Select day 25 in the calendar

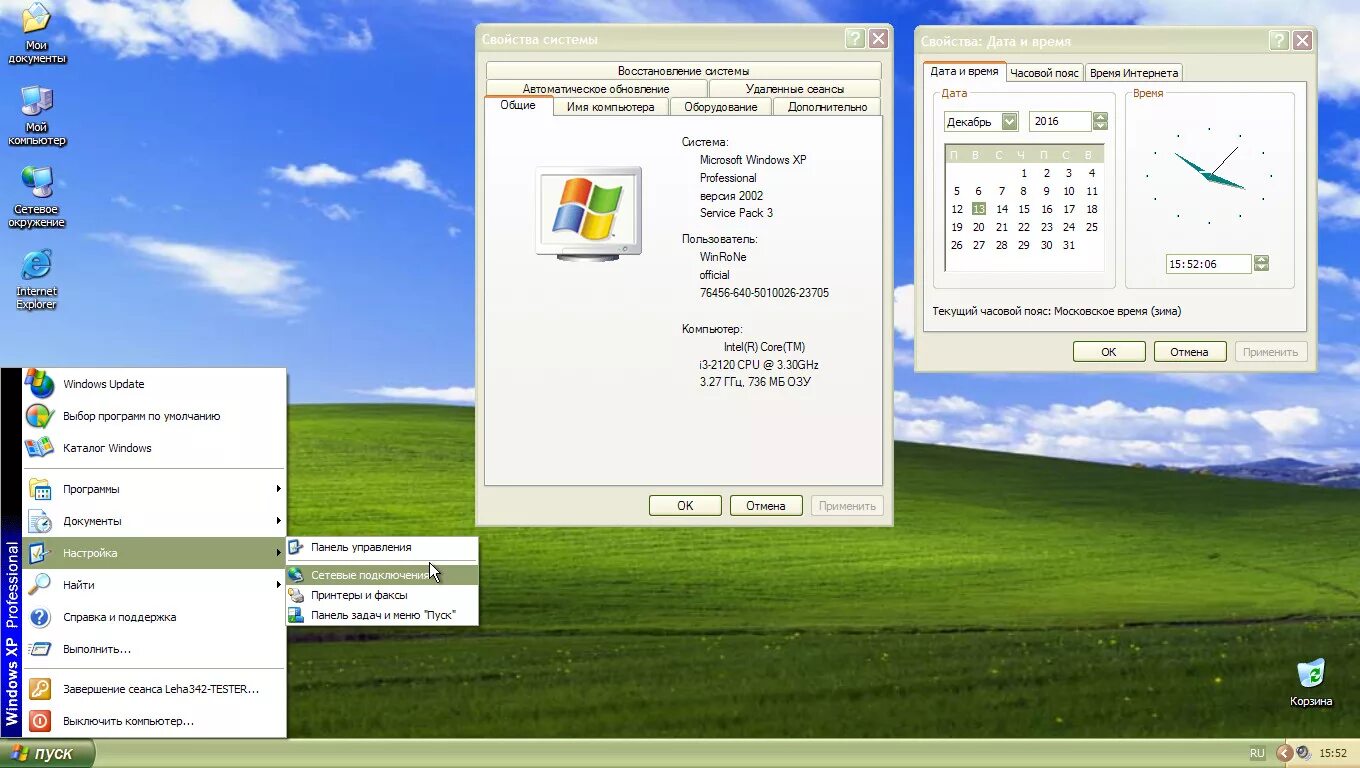pos(1091,227)
